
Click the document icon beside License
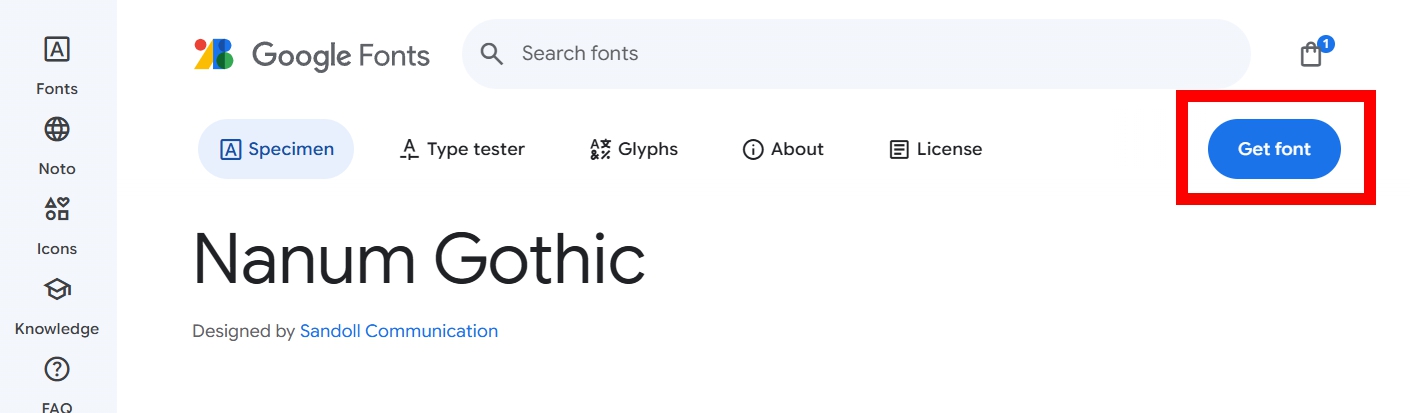pos(899,150)
